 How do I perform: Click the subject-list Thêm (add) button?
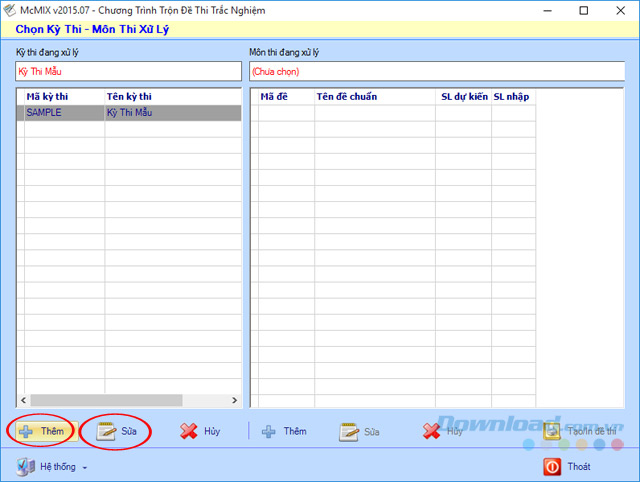[284, 431]
